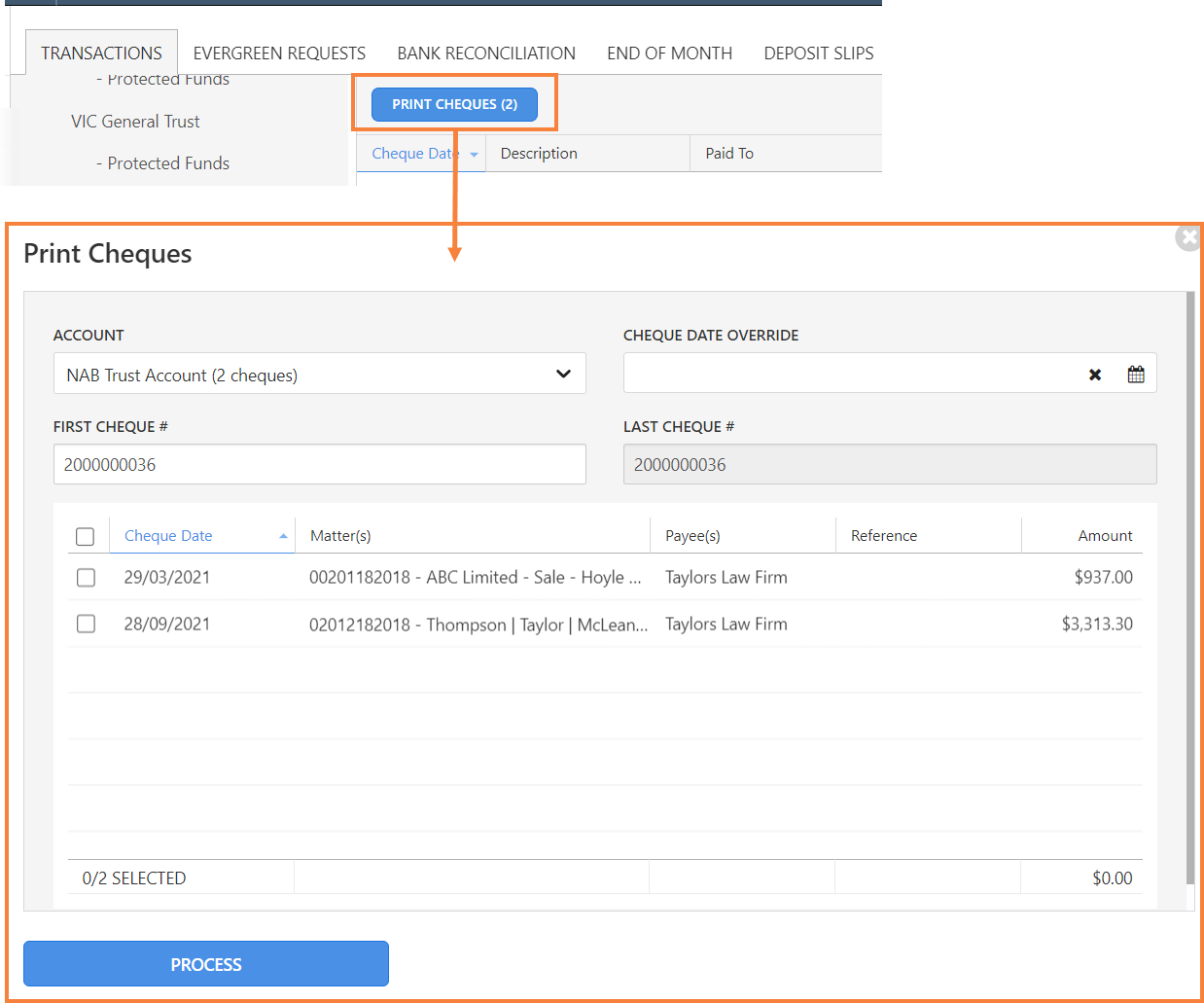Clear the cheque date override field
1204x1003 pixels.
pyautogui.click(x=1095, y=375)
